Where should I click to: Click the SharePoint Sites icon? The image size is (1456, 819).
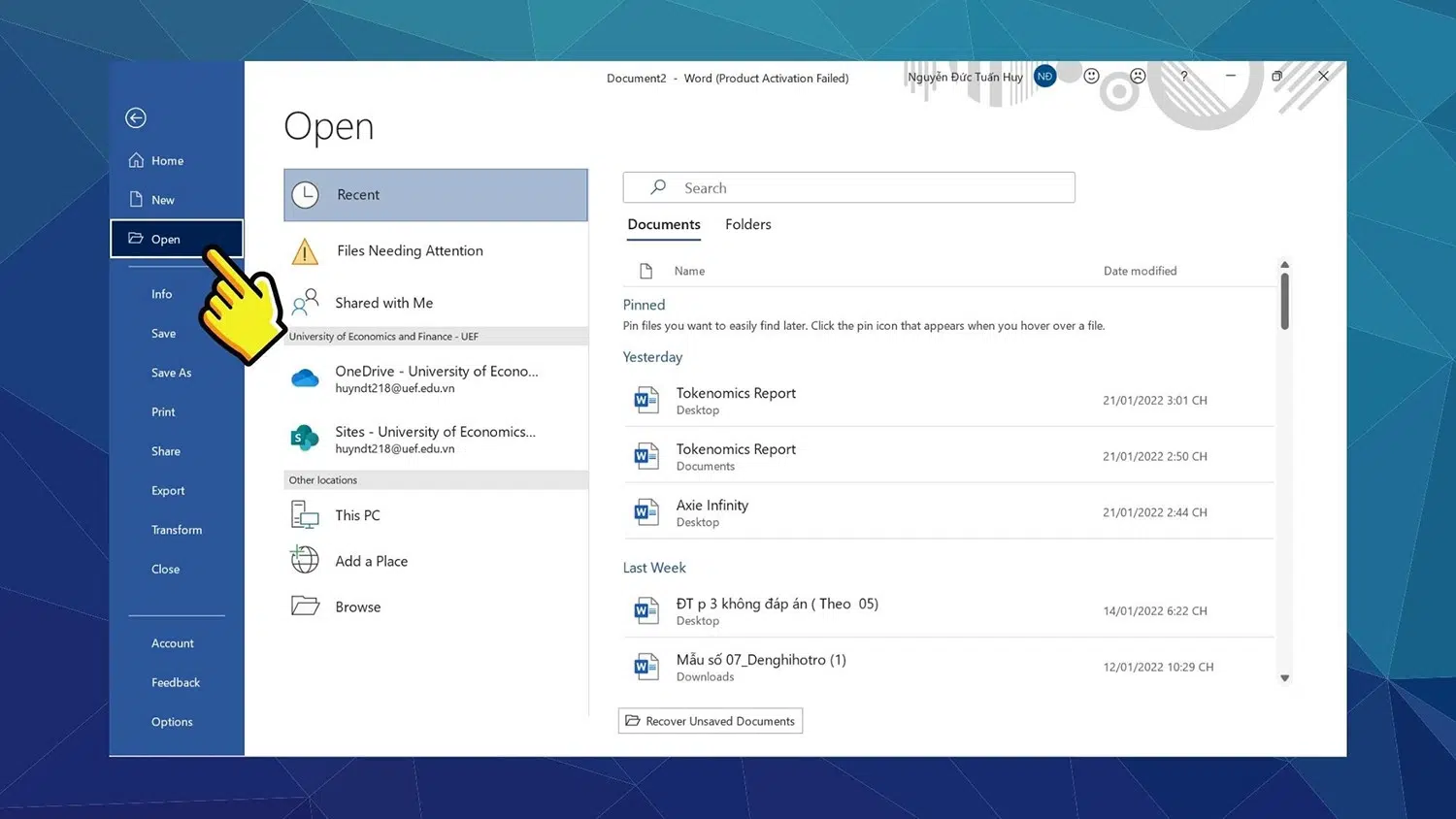(305, 439)
